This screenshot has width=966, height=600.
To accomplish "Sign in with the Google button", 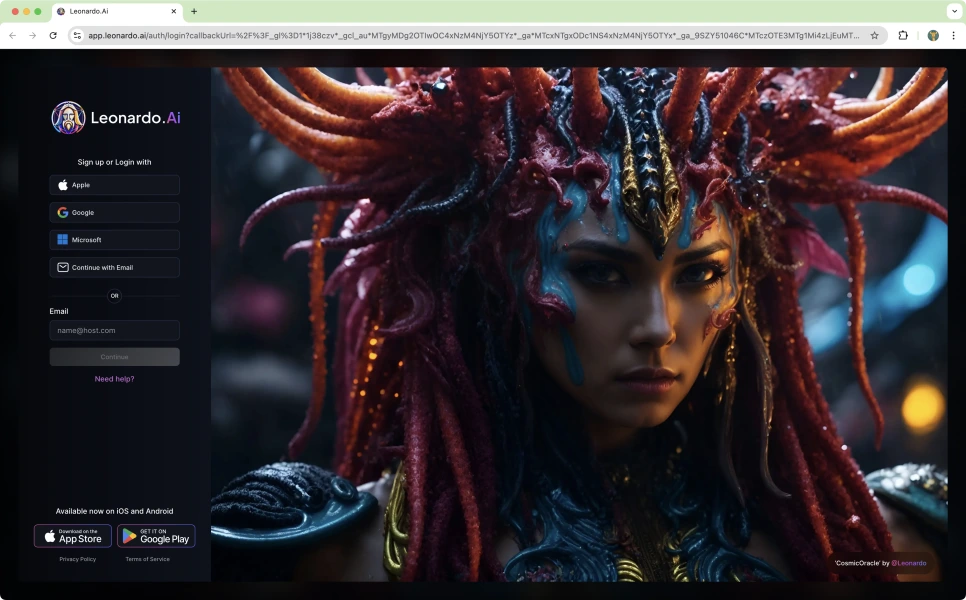I will [x=115, y=213].
